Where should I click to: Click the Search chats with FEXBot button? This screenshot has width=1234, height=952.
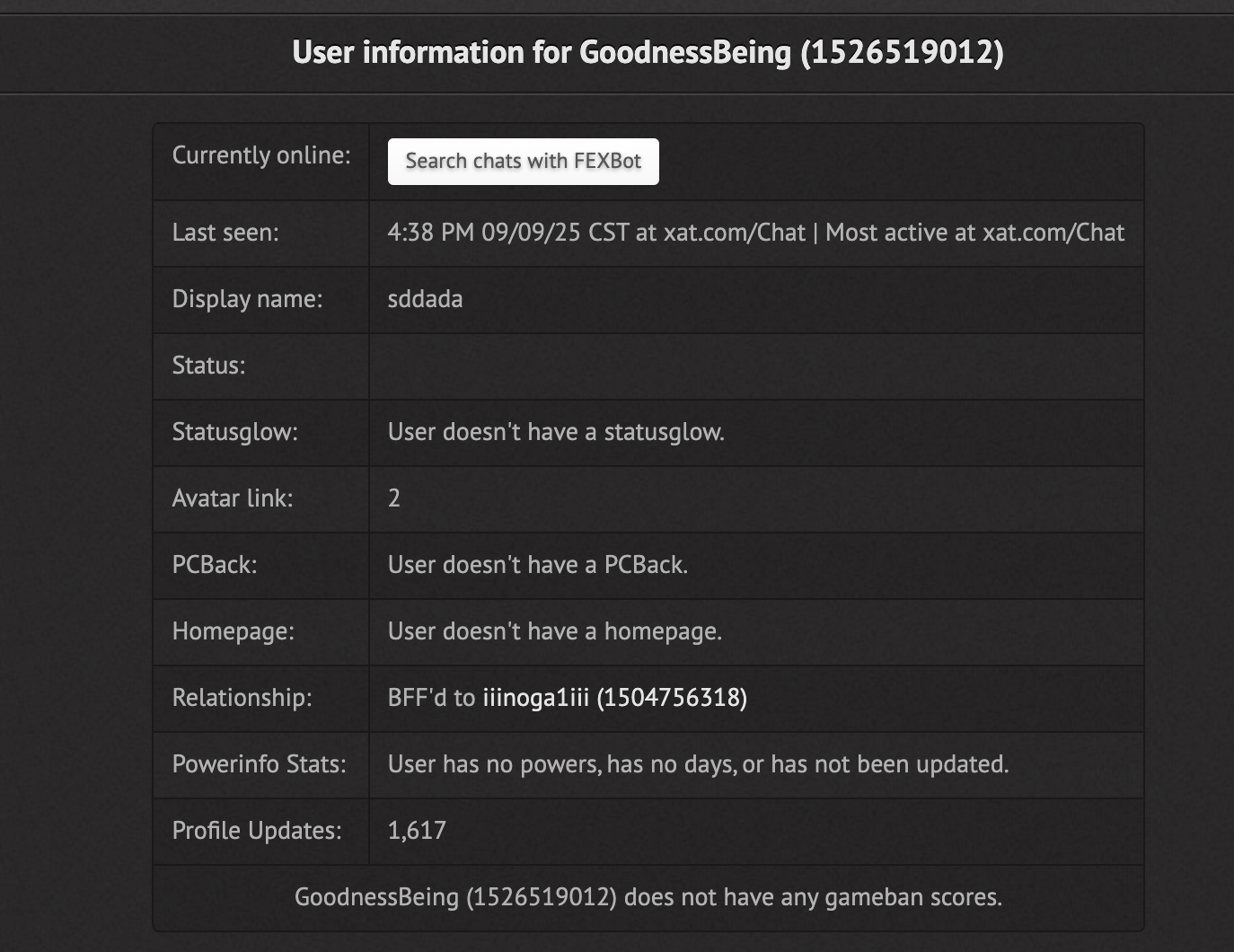tap(523, 162)
